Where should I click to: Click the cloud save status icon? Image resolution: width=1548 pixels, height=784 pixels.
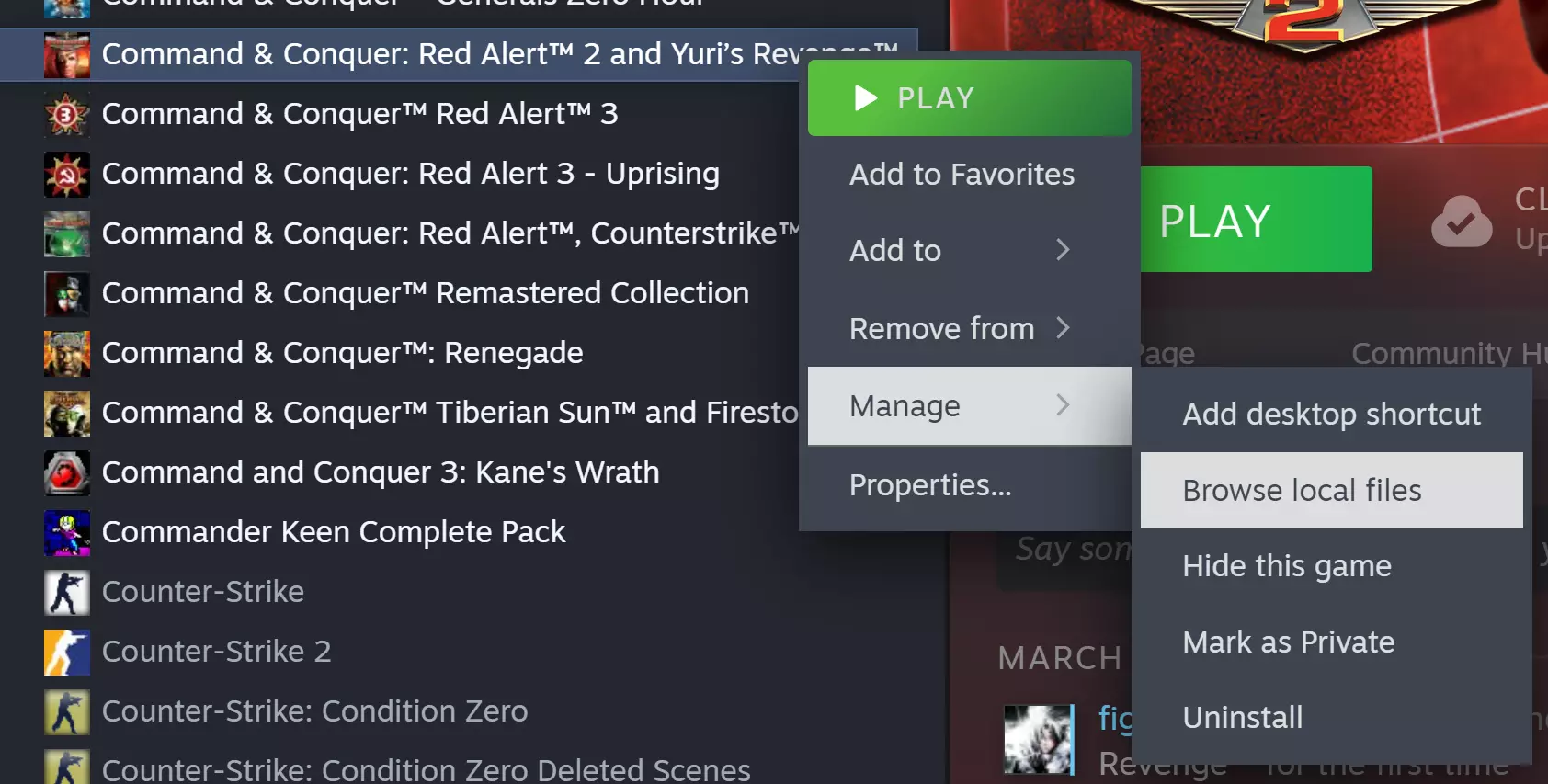[1462, 221]
